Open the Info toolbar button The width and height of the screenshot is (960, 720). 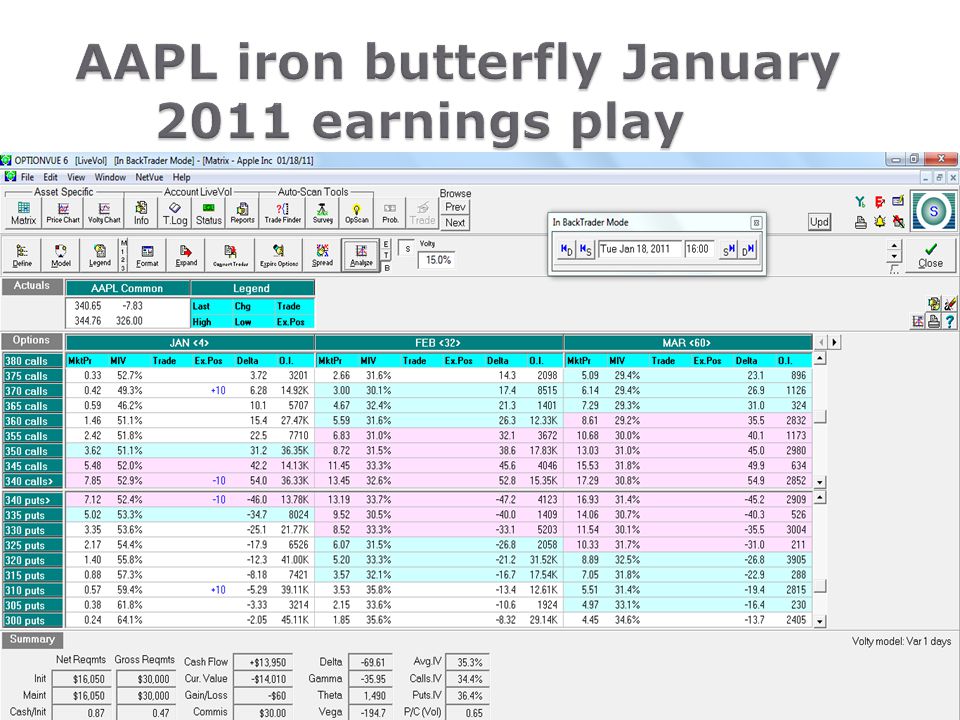(141, 214)
